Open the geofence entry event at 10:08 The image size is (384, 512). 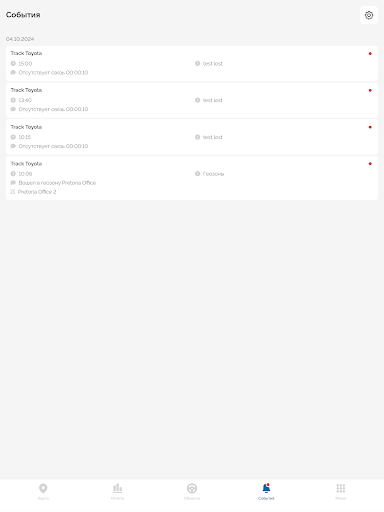click(192, 178)
